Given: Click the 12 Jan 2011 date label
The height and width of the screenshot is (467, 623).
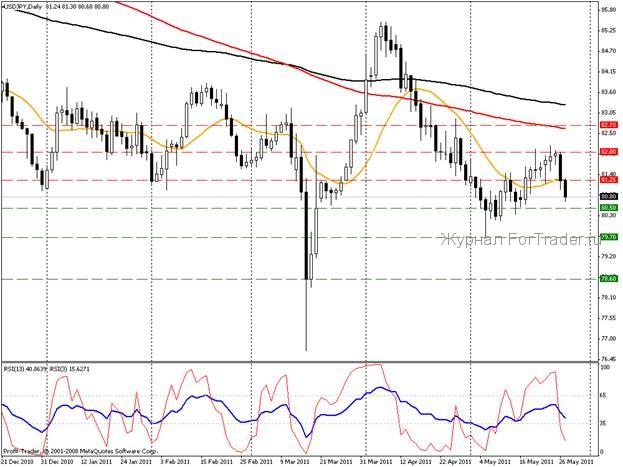Looking at the screenshot, I should point(97,462).
